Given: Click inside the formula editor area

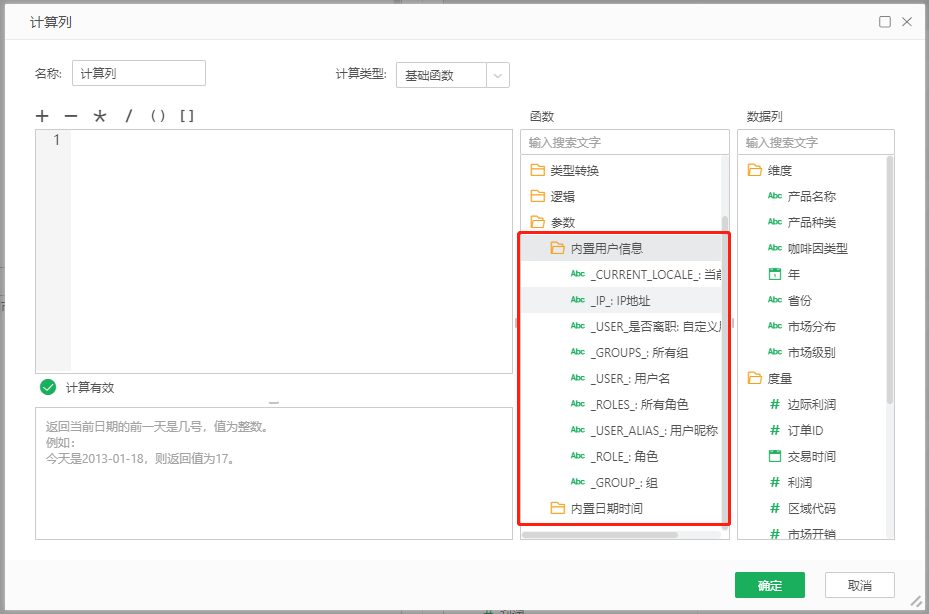Looking at the screenshot, I should pyautogui.click(x=291, y=251).
